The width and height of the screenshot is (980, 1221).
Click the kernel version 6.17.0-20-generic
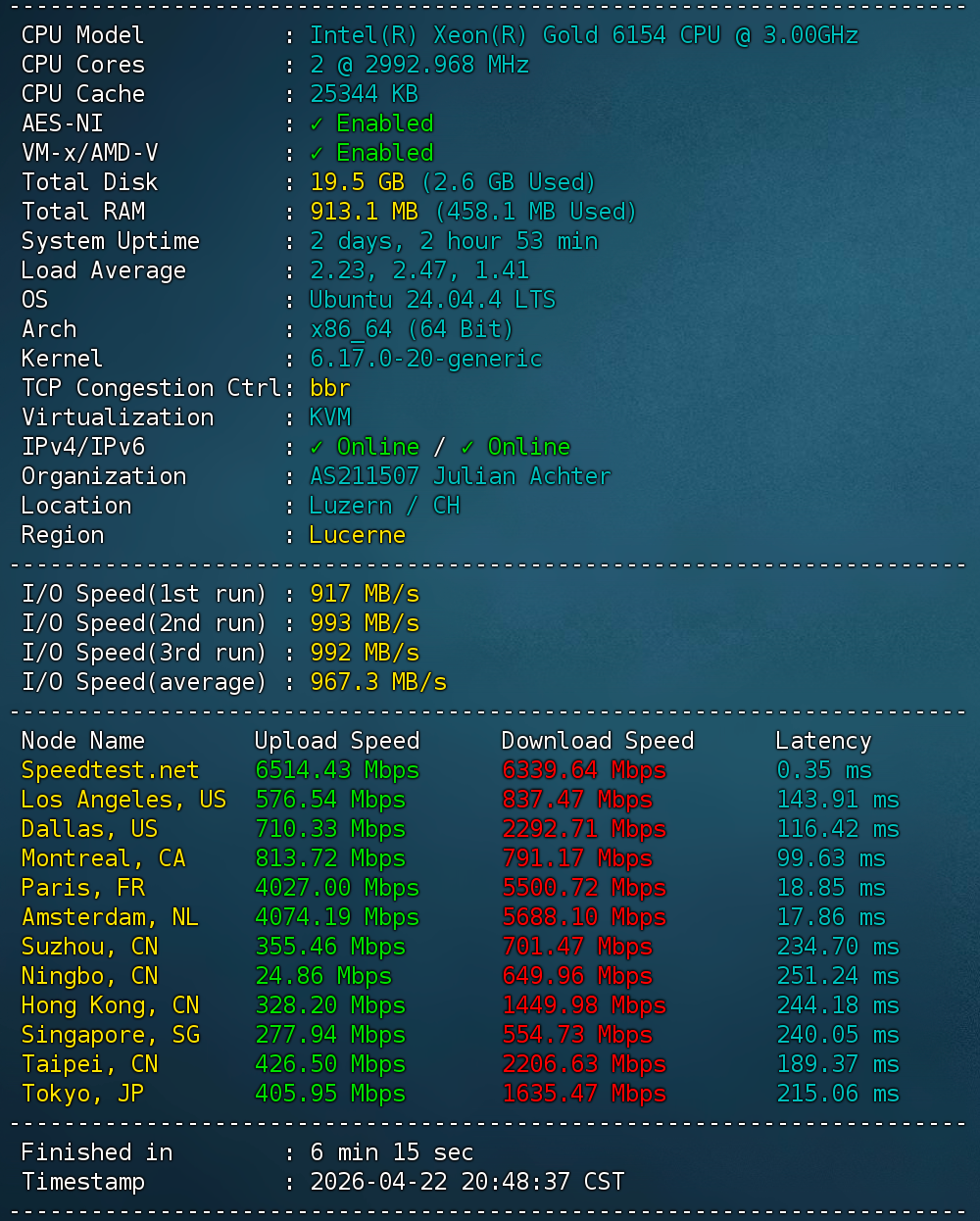pyautogui.click(x=425, y=359)
